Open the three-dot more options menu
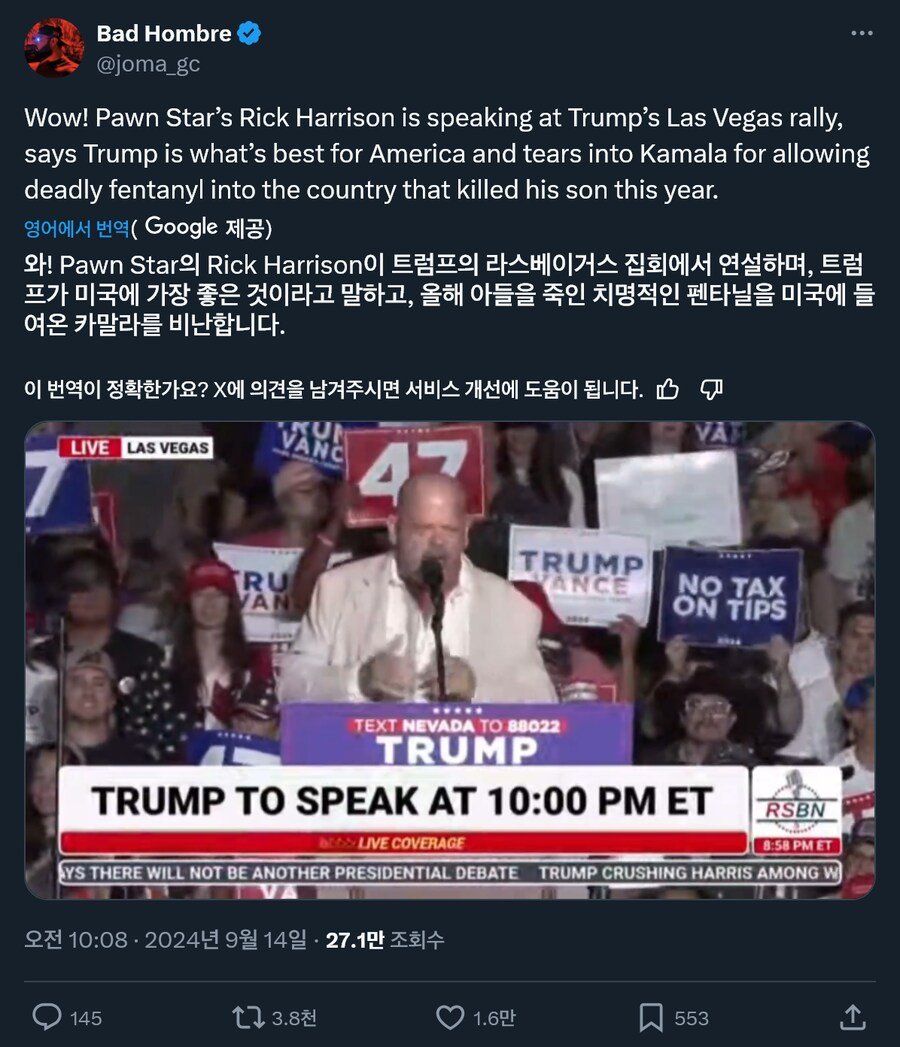This screenshot has height=1047, width=900. point(861,33)
